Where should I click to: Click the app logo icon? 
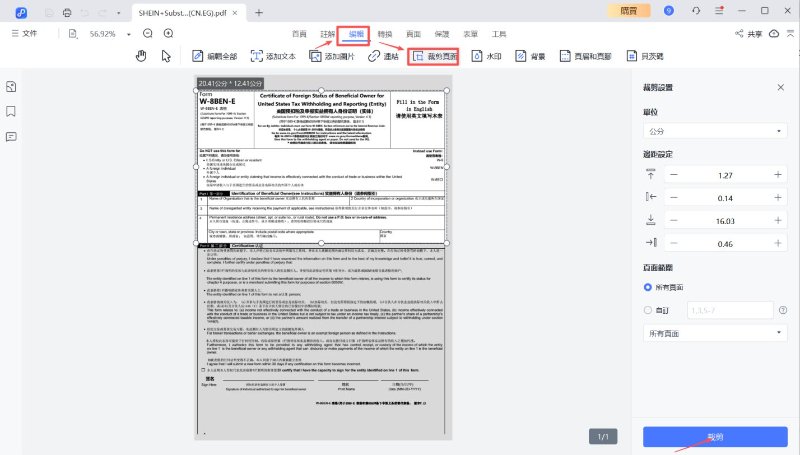click(21, 13)
